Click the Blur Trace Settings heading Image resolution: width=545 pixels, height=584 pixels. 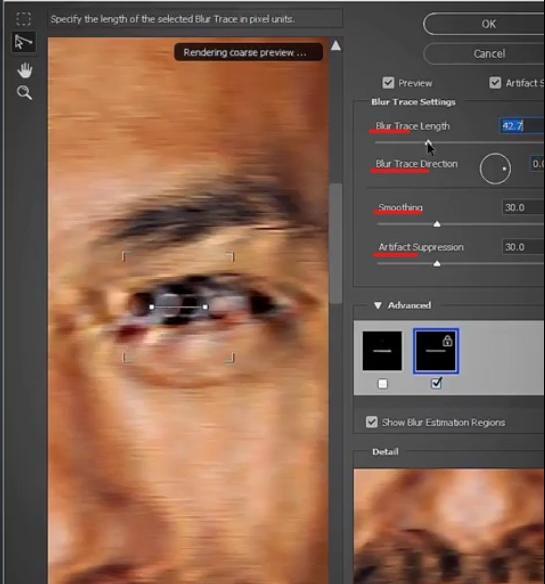pos(413,102)
